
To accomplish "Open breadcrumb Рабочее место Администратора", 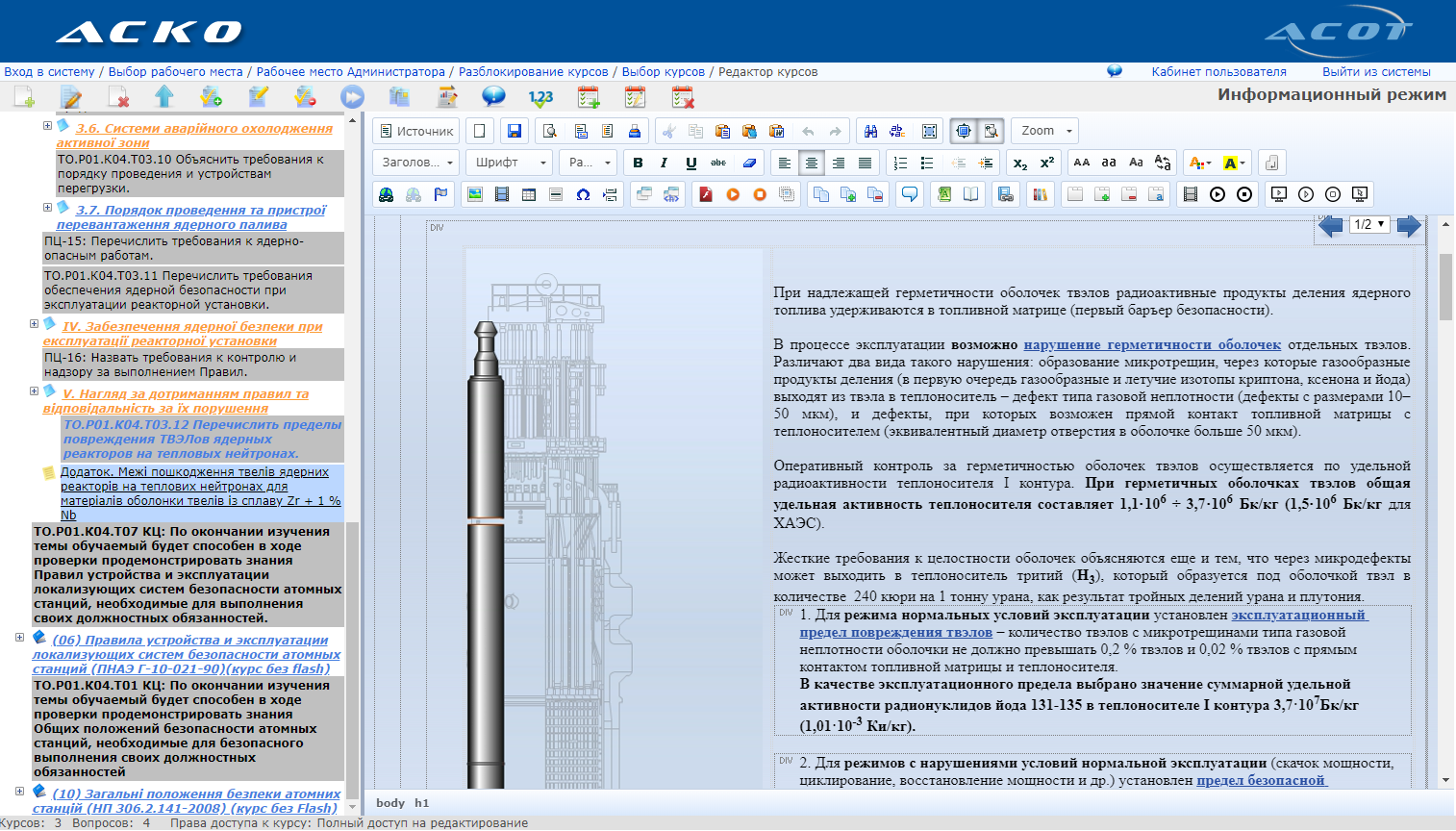I will point(351,72).
